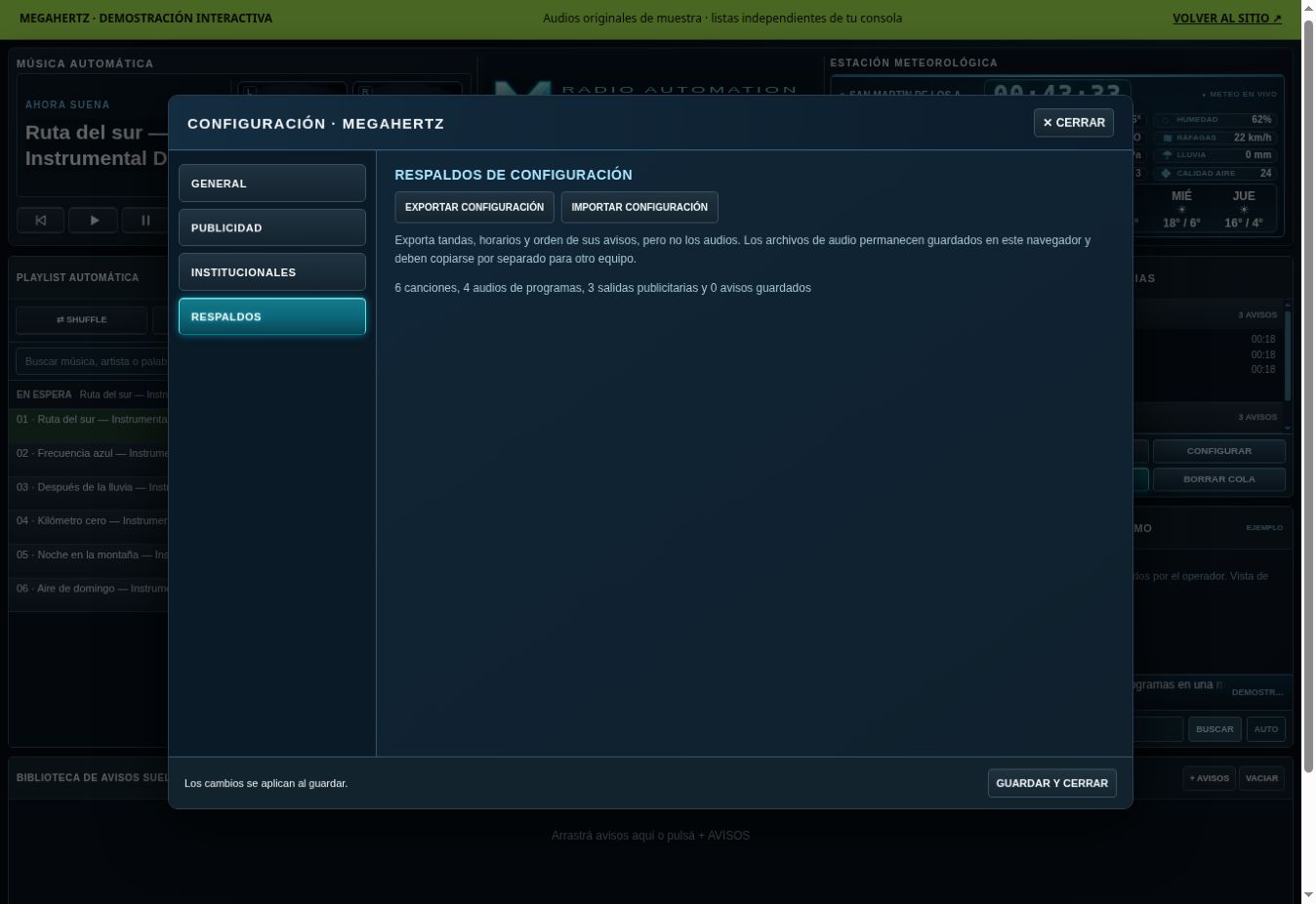Click Vaciar in the avisos library

[x=1261, y=778]
